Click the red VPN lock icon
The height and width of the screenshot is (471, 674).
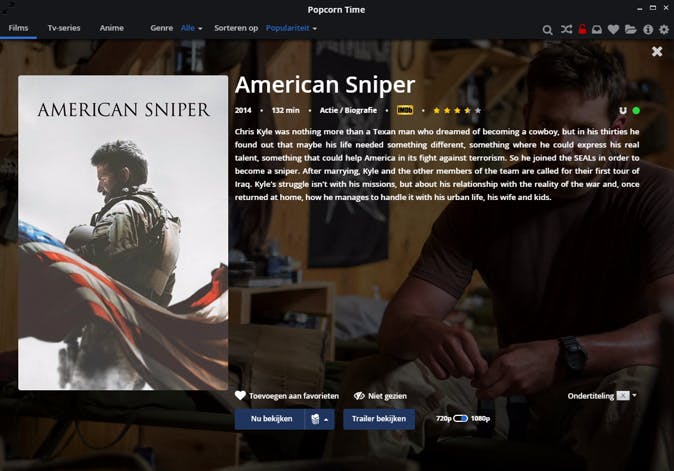click(582, 29)
